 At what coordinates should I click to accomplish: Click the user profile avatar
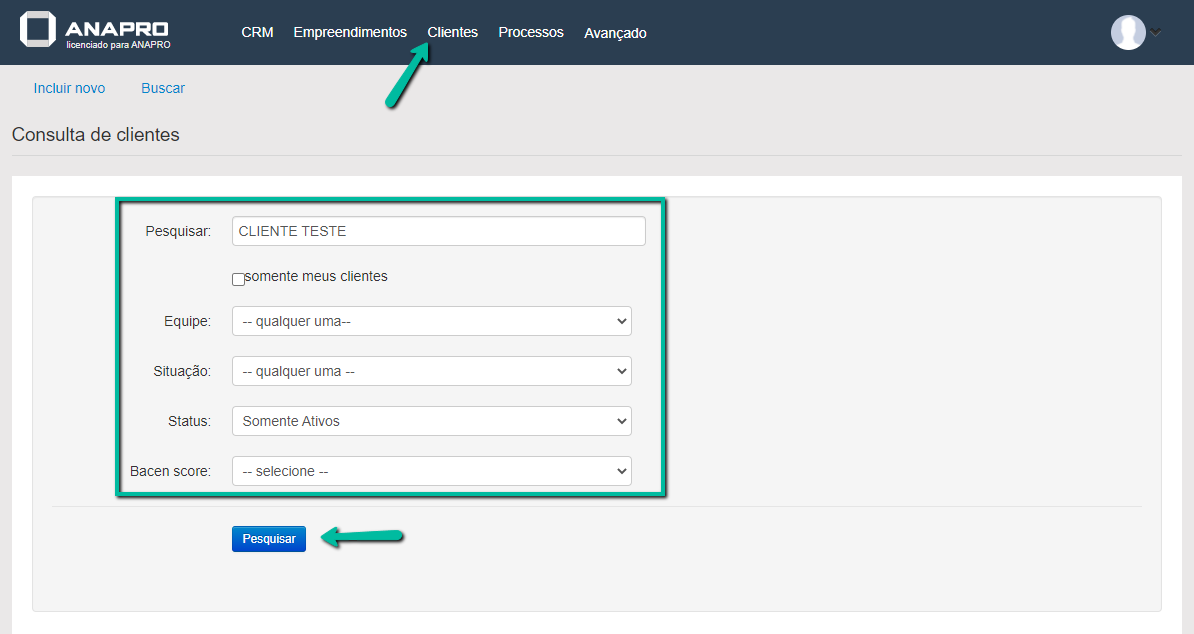[x=1128, y=32]
